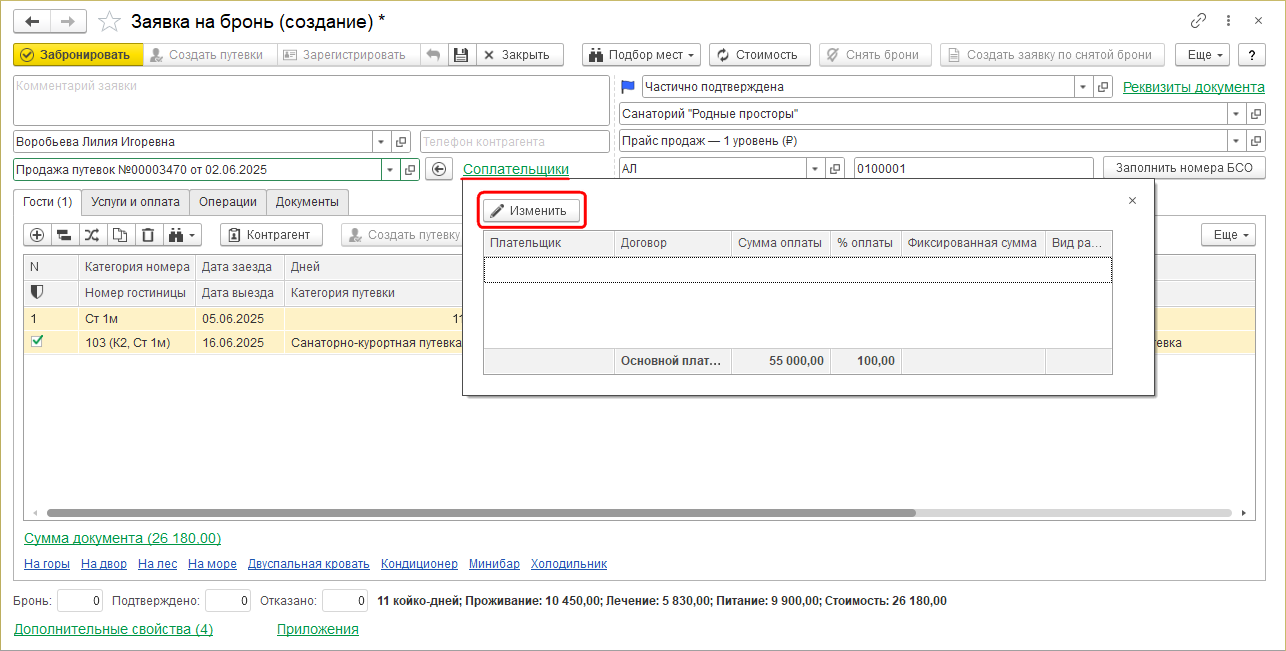1286x651 pixels.
Task: Expand the Воробьева Лилия Игоревна dropdown arrow
Action: pyautogui.click(x=381, y=142)
